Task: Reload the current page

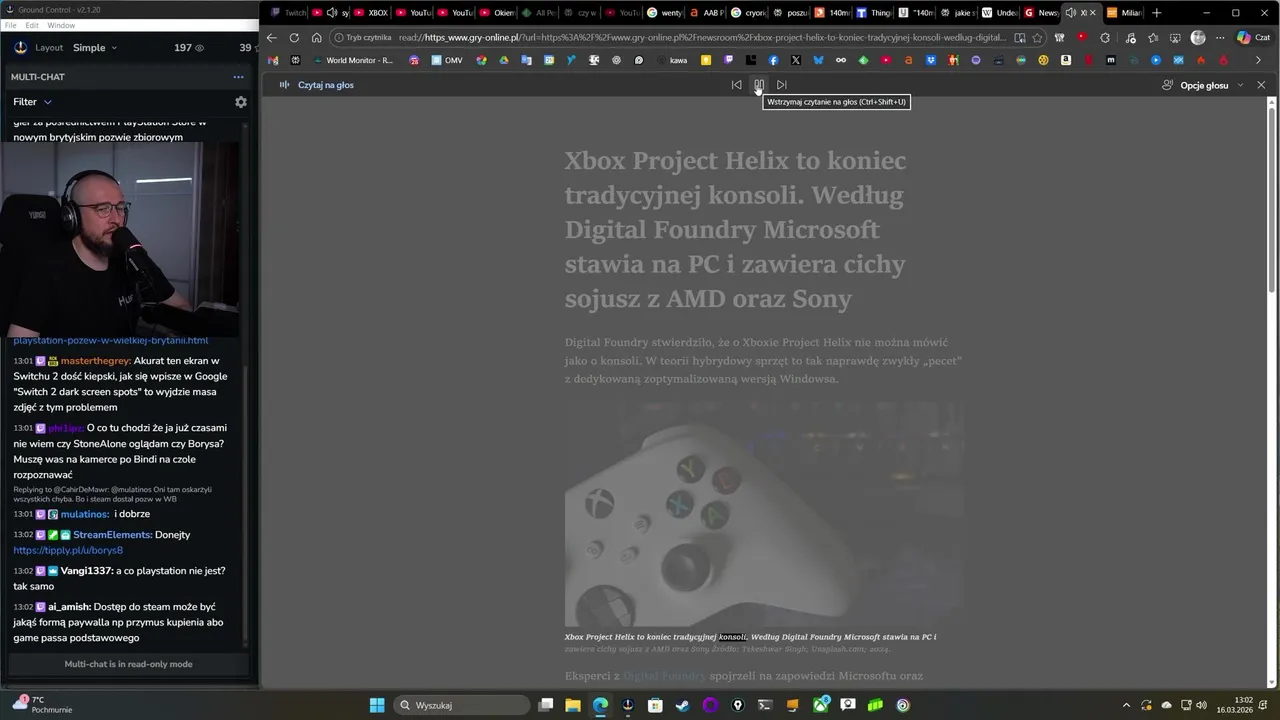Action: [294, 38]
